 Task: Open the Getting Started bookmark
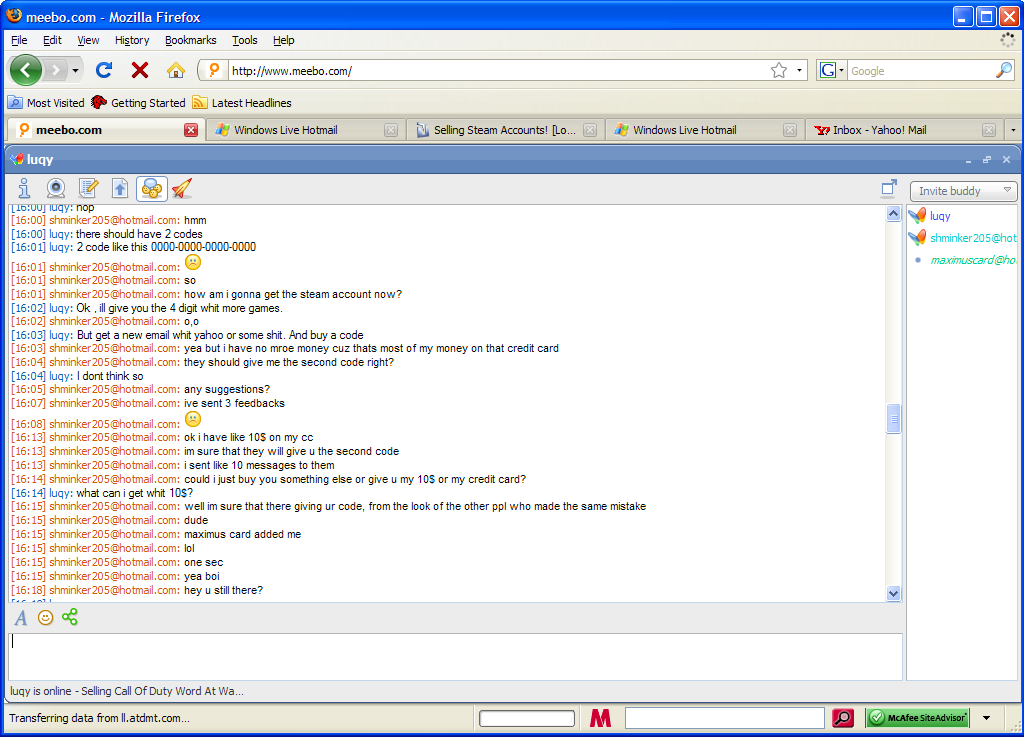(138, 102)
